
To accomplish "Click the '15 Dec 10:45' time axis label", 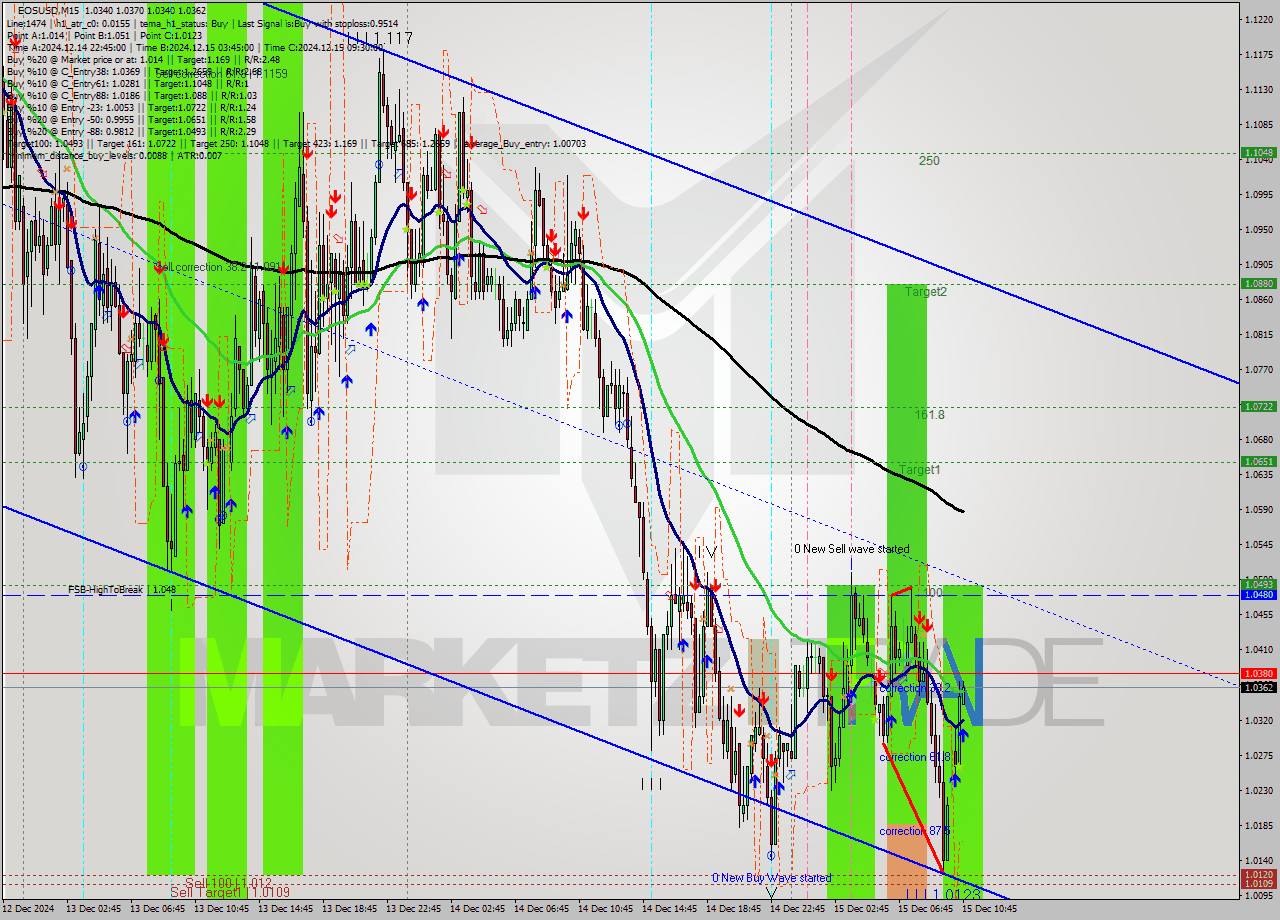I will pos(991,909).
